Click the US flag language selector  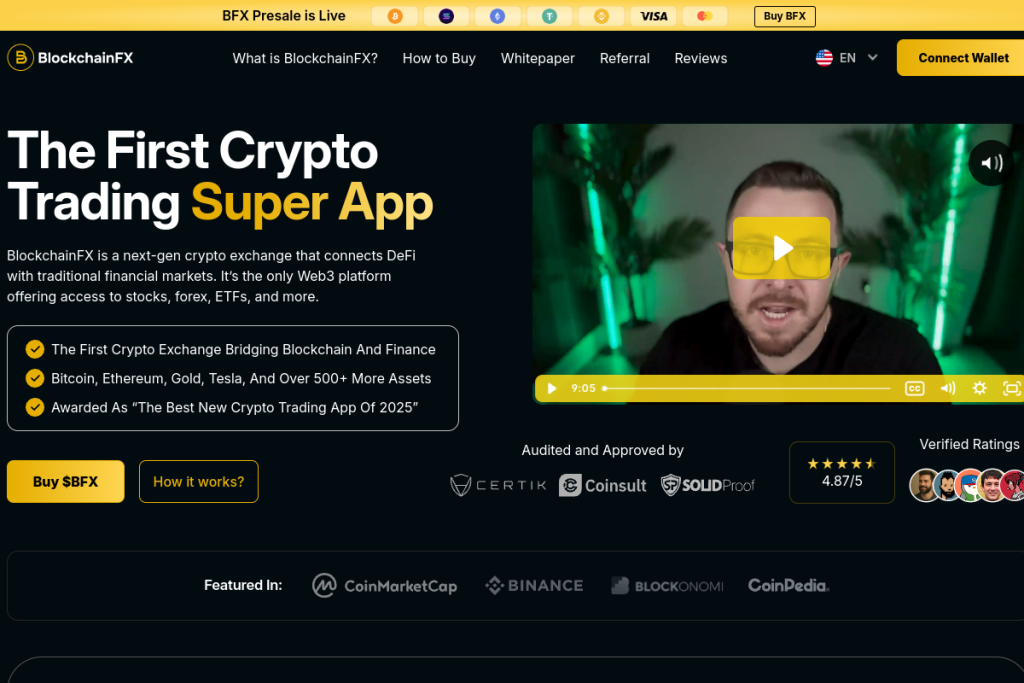[824, 57]
